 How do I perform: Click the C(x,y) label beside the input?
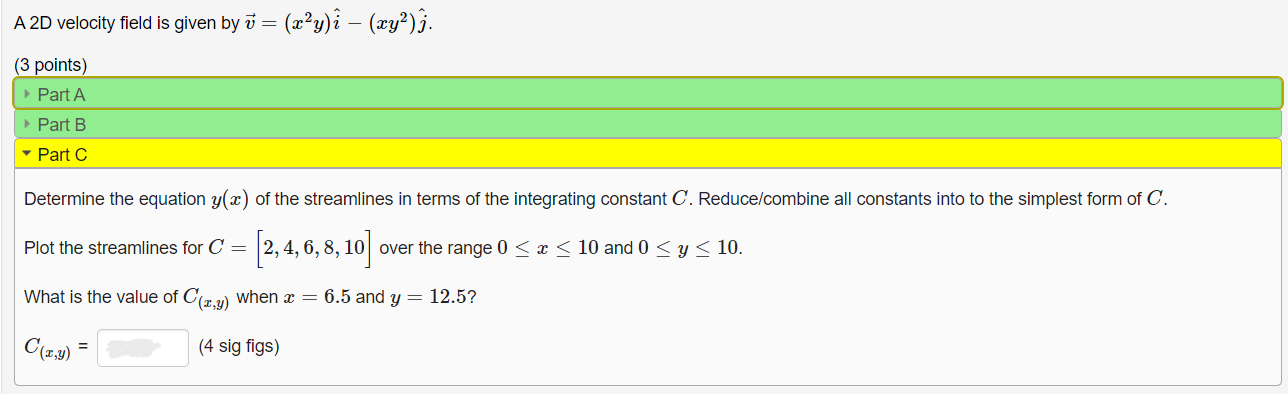[47, 348]
